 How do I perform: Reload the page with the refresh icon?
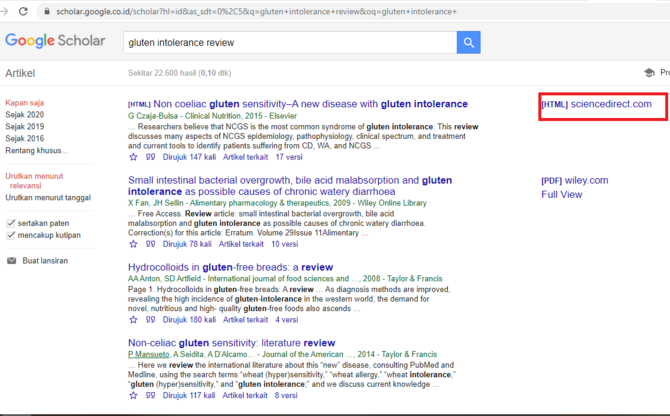(x=23, y=12)
